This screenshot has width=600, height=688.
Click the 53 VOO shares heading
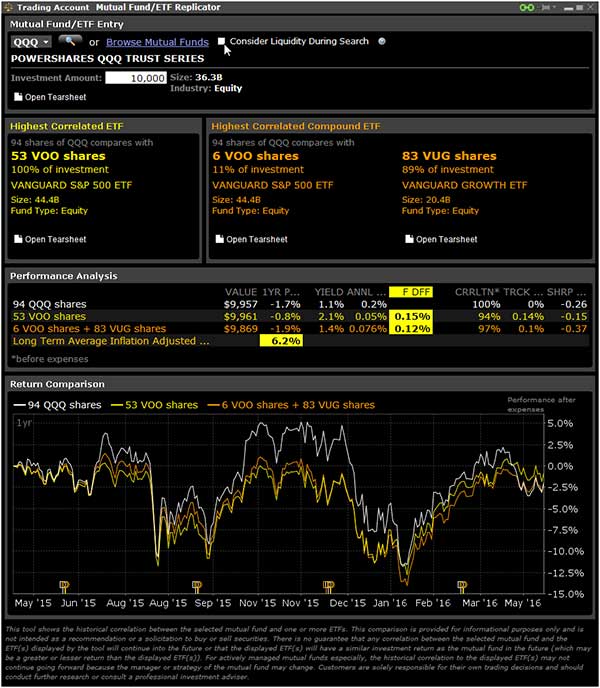click(58, 156)
